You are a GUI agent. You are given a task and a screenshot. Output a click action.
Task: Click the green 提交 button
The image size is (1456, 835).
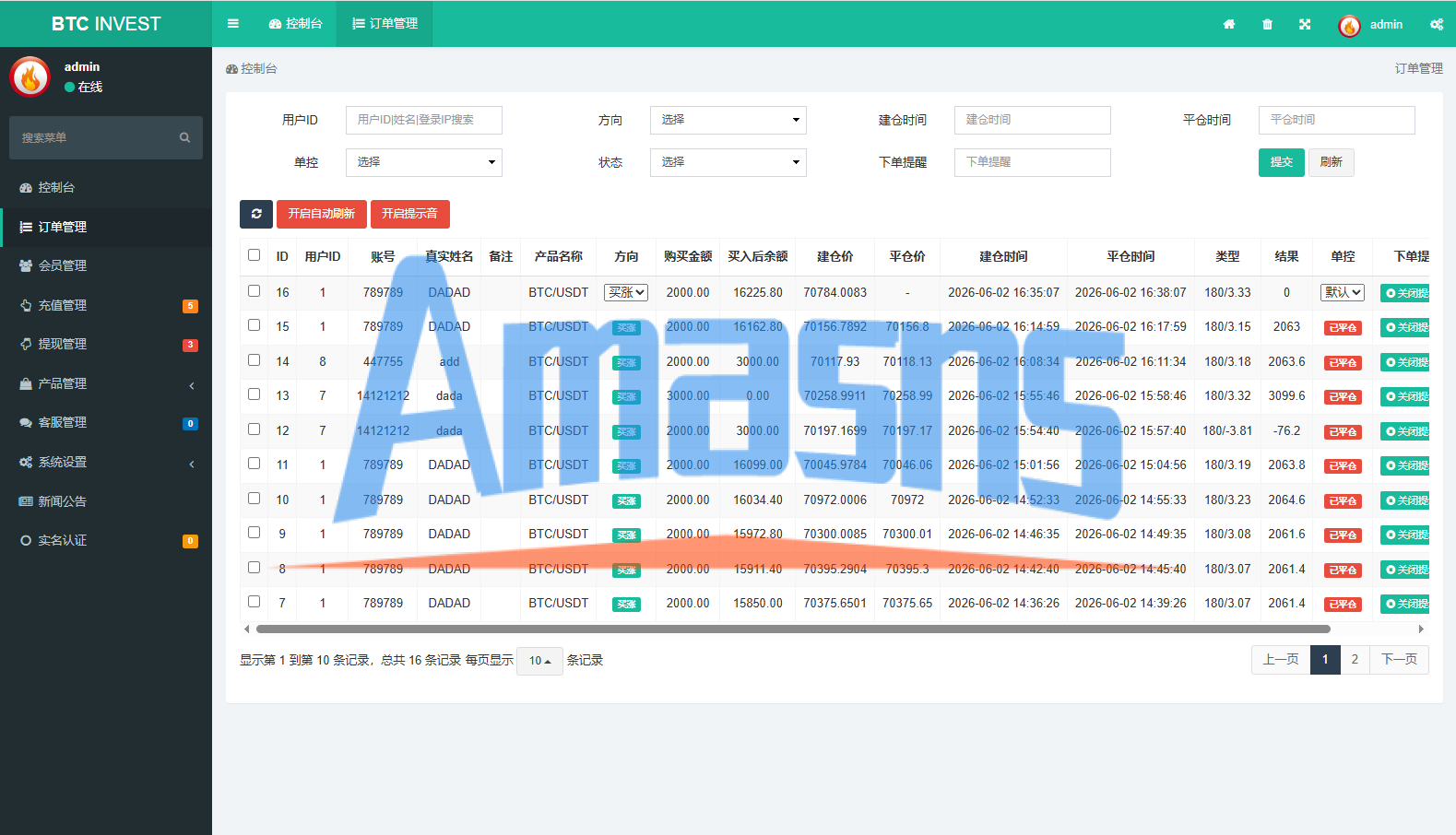[x=1282, y=162]
